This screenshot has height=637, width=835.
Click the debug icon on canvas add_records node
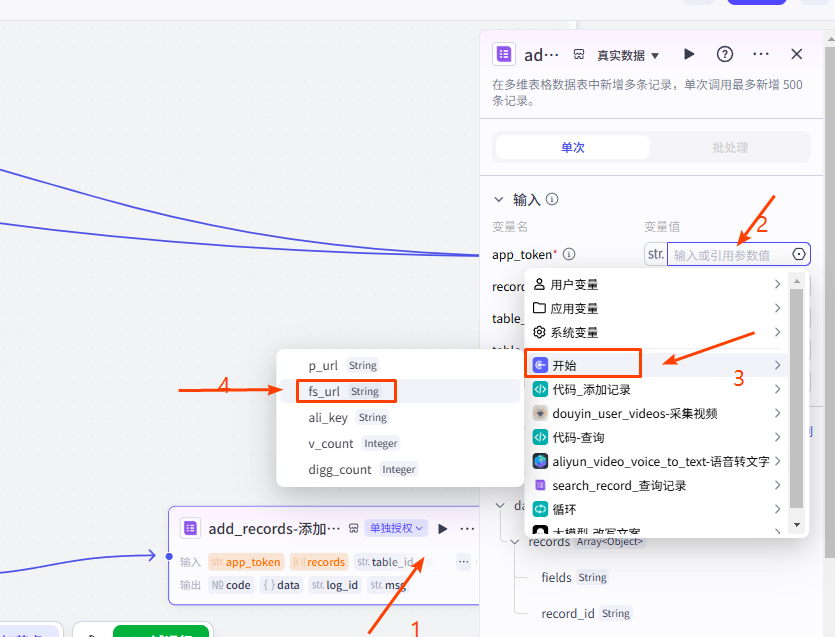[354, 528]
